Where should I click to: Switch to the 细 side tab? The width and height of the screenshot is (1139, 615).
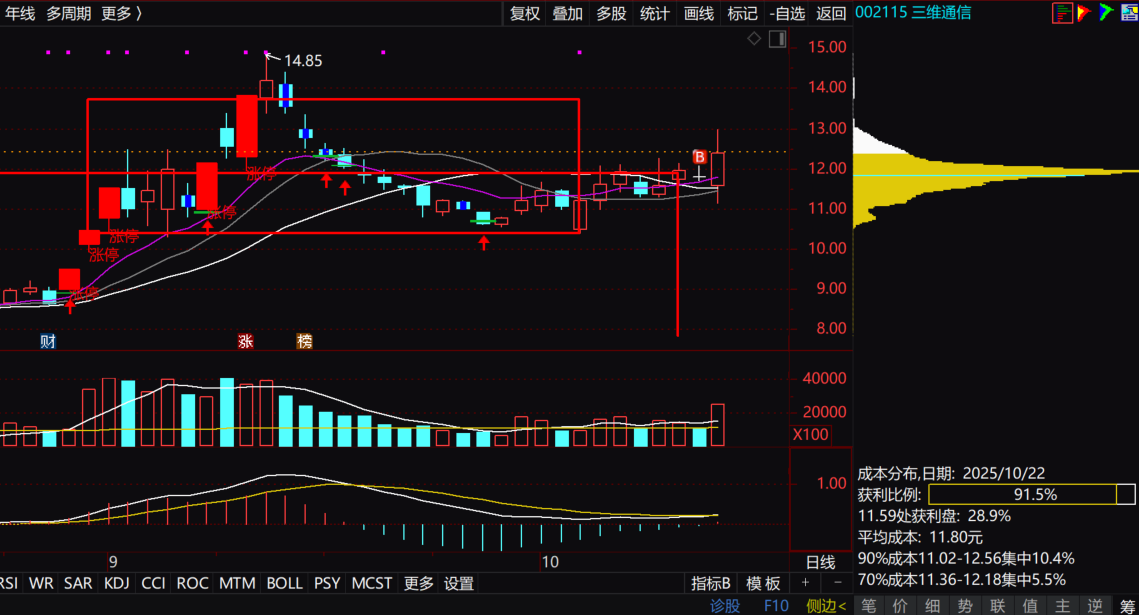(x=933, y=606)
